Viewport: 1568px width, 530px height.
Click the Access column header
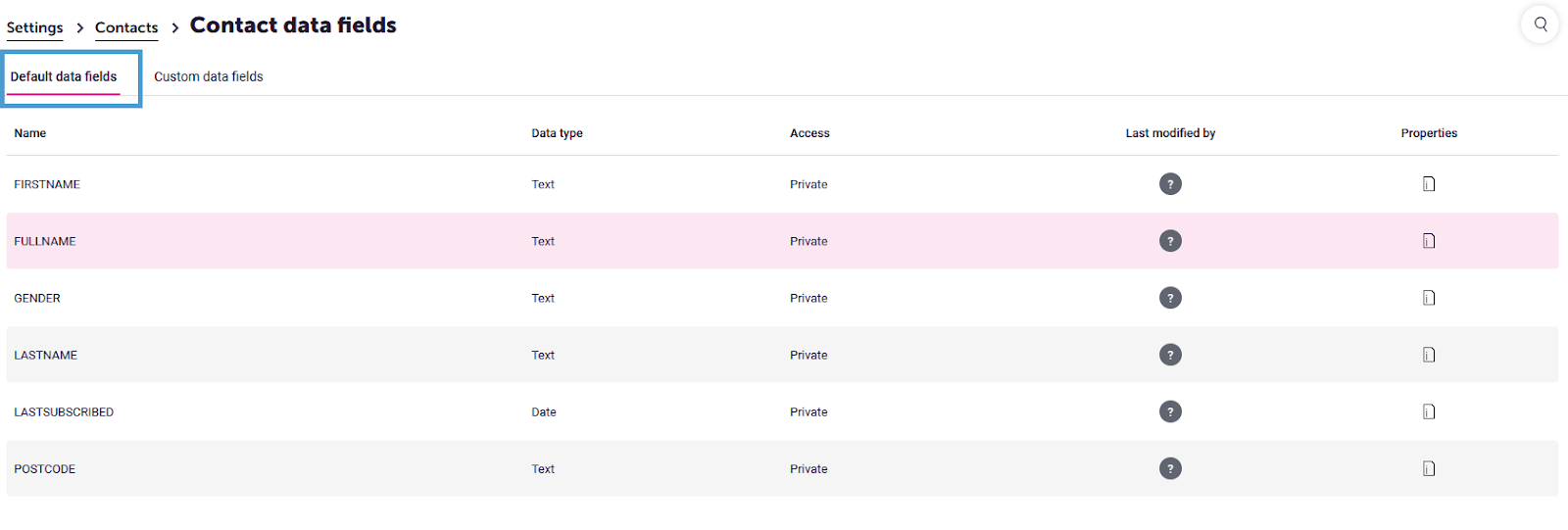(x=809, y=133)
